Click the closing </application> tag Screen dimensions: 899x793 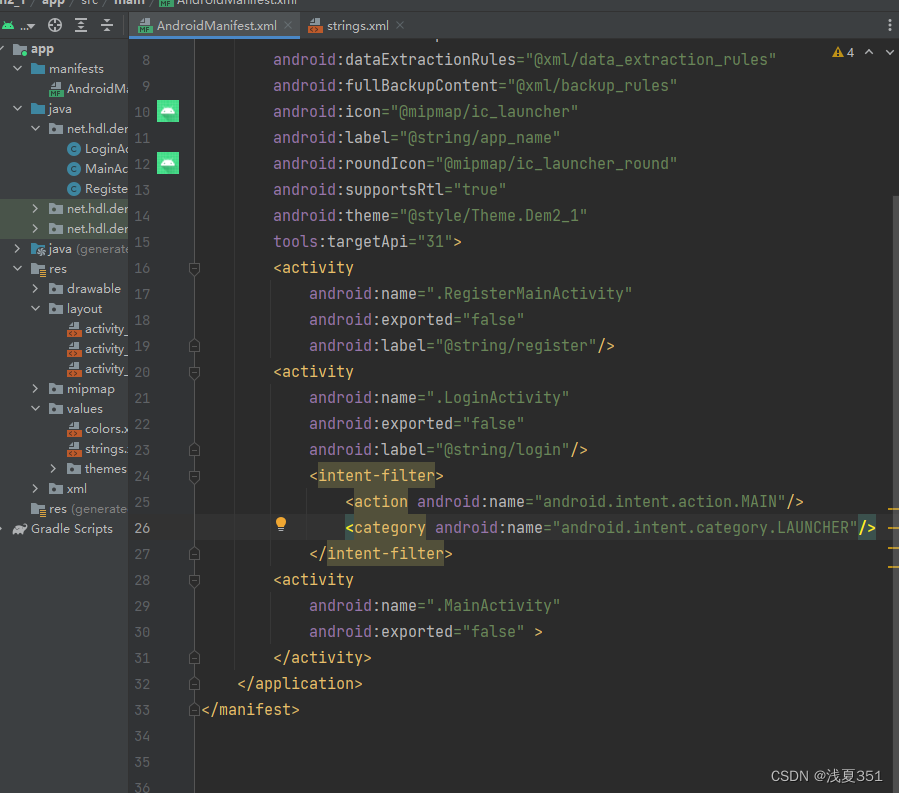(x=300, y=683)
